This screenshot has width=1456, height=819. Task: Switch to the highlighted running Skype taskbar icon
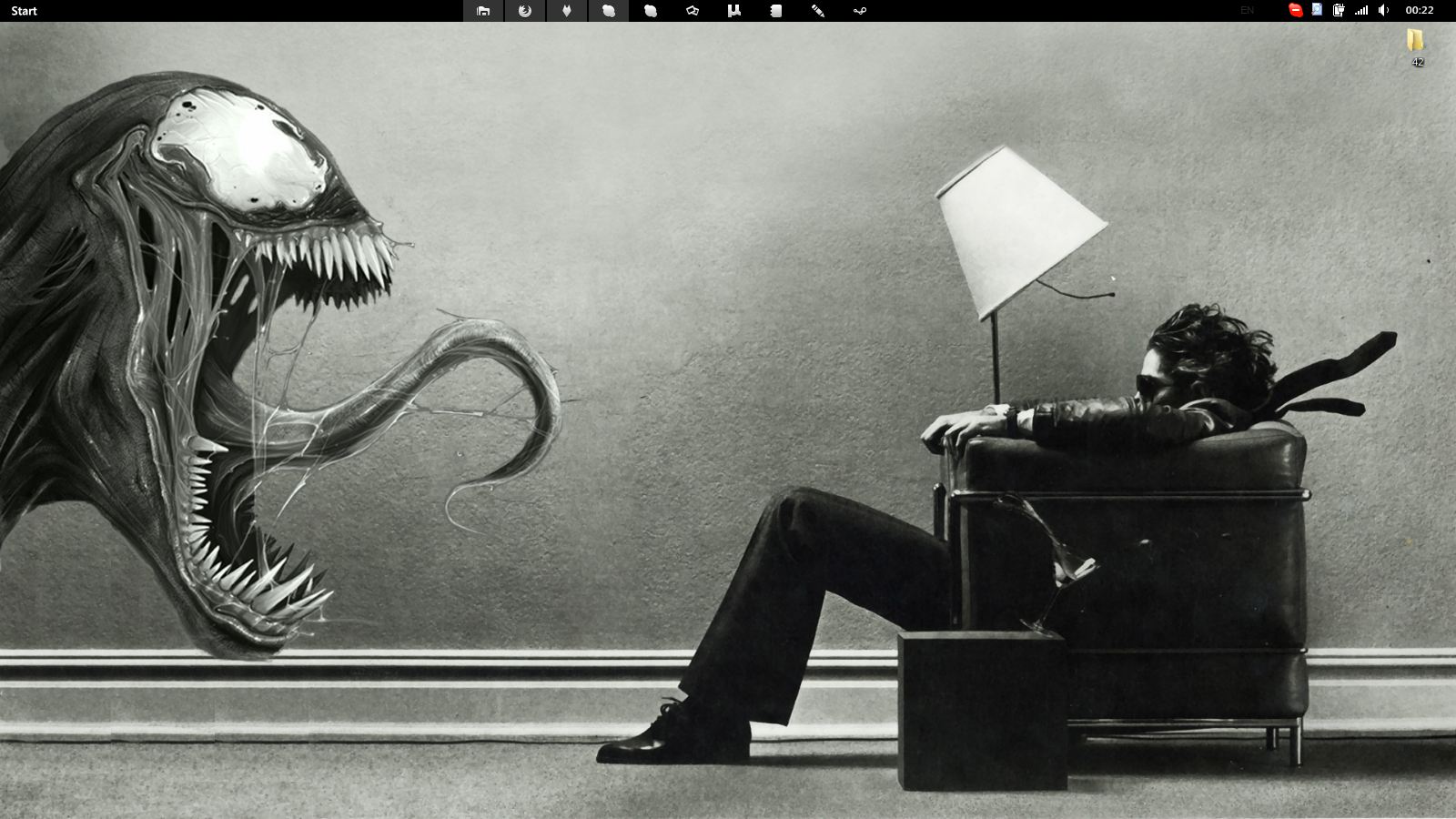pyautogui.click(x=609, y=11)
